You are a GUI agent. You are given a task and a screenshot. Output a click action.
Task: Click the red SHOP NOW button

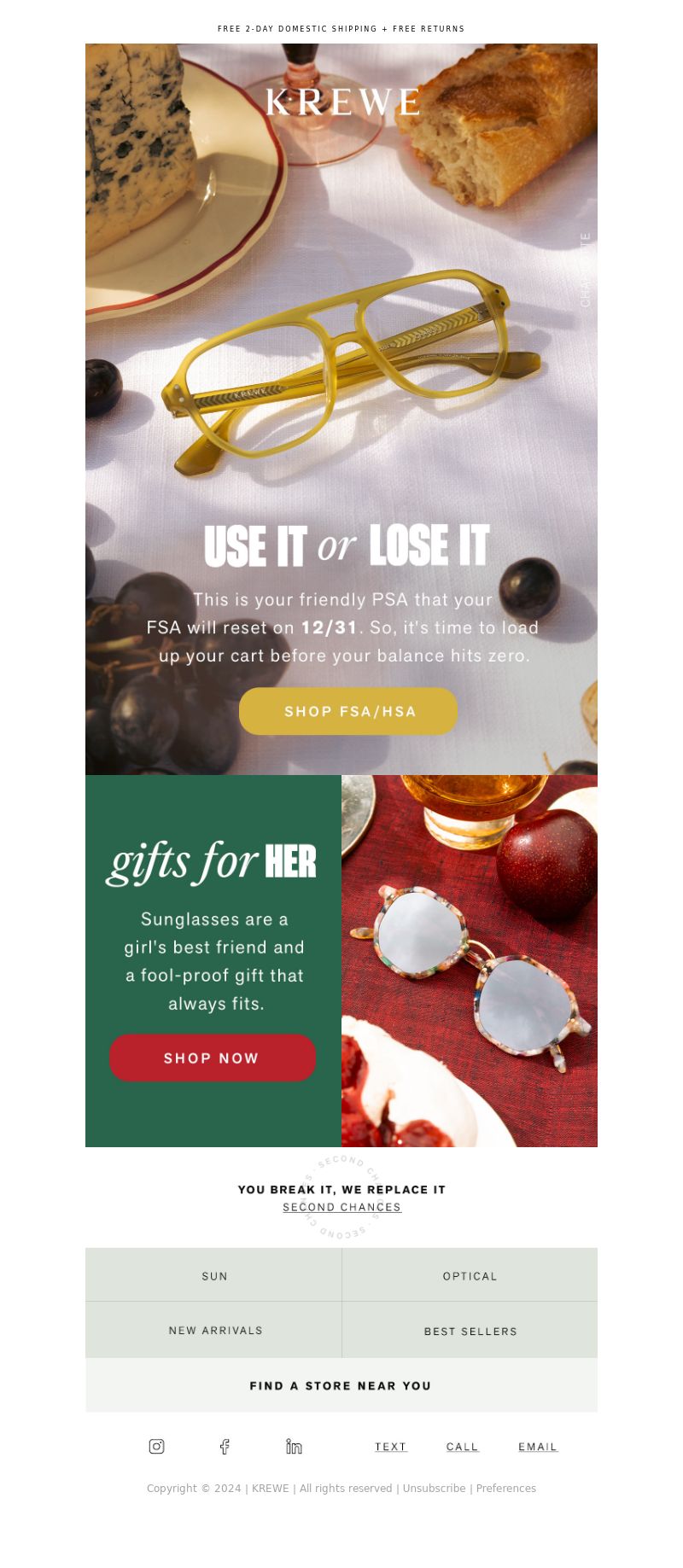[213, 1058]
